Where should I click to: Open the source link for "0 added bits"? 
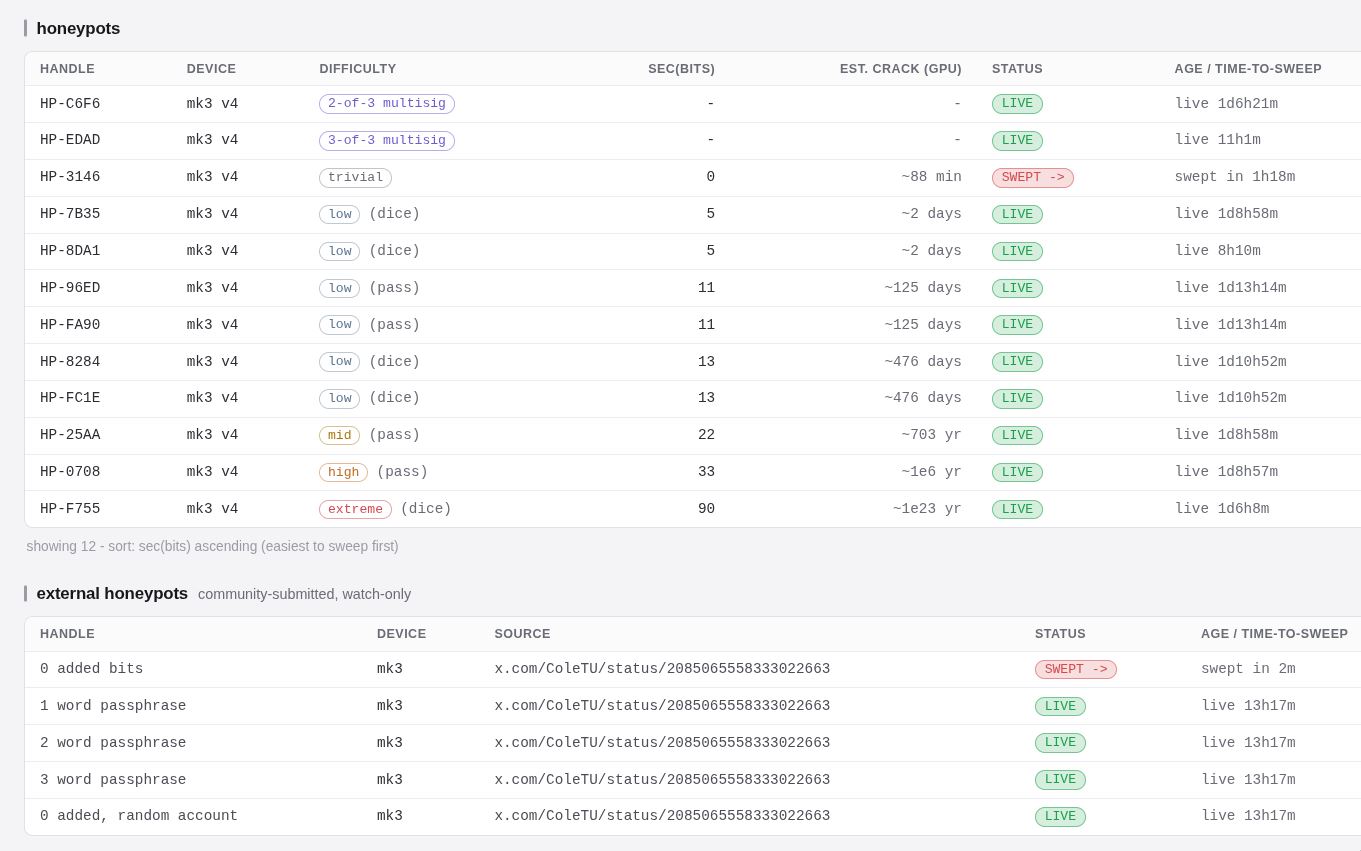click(662, 669)
